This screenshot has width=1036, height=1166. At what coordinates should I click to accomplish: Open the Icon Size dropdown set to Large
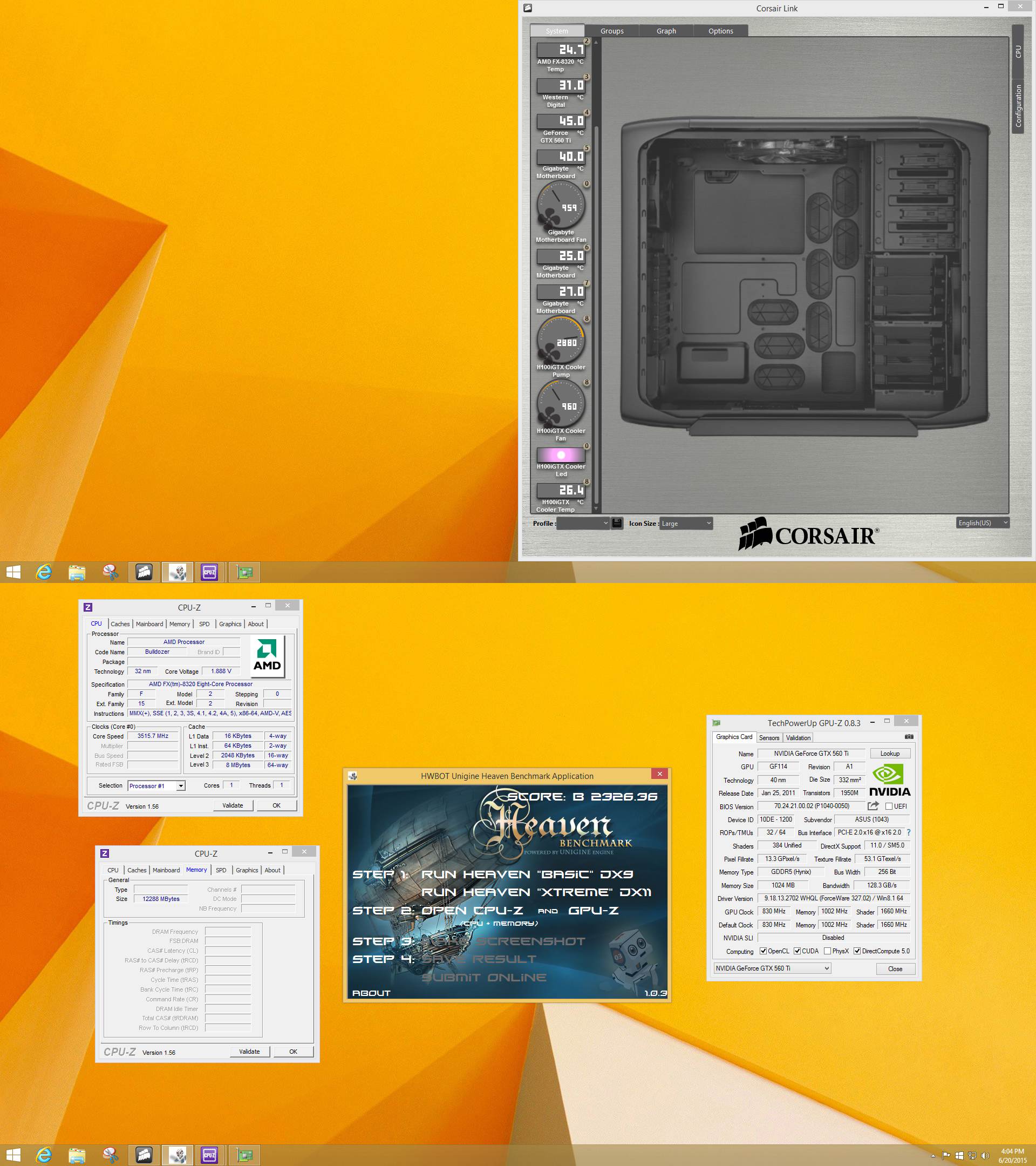(686, 523)
